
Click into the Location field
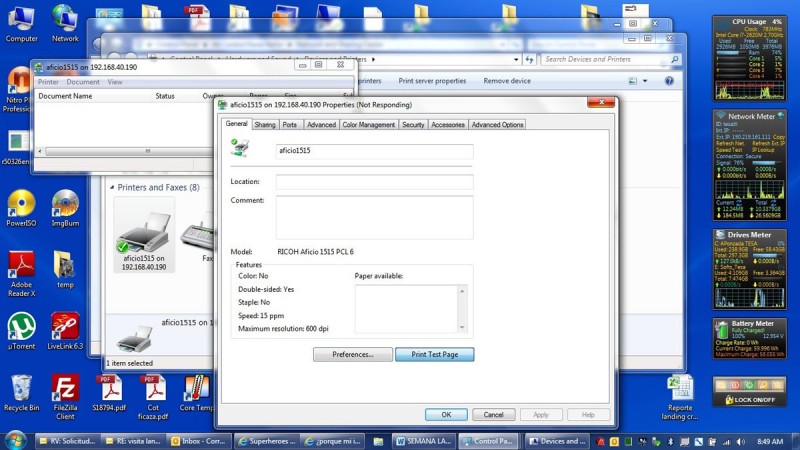[374, 182]
